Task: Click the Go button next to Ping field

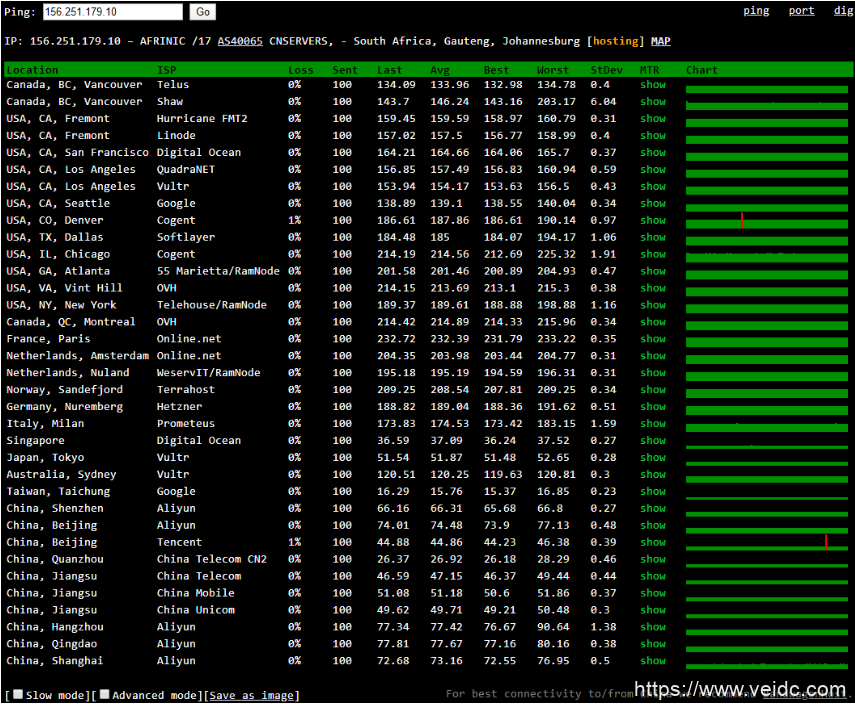Action: 203,12
